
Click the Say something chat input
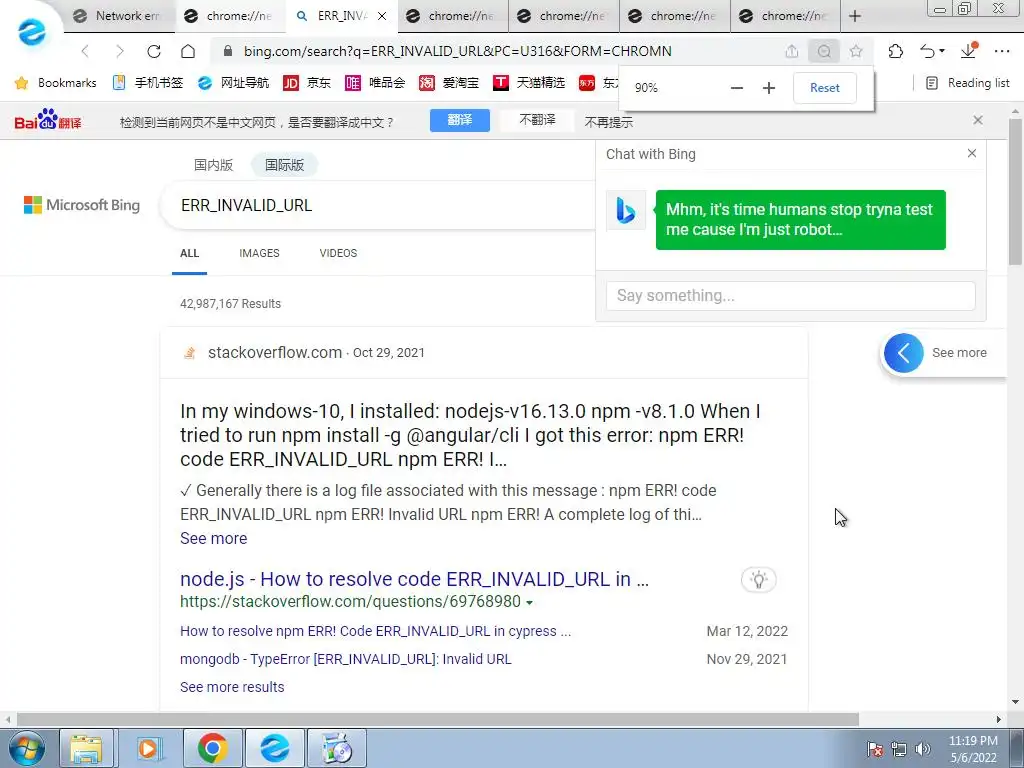tap(790, 296)
